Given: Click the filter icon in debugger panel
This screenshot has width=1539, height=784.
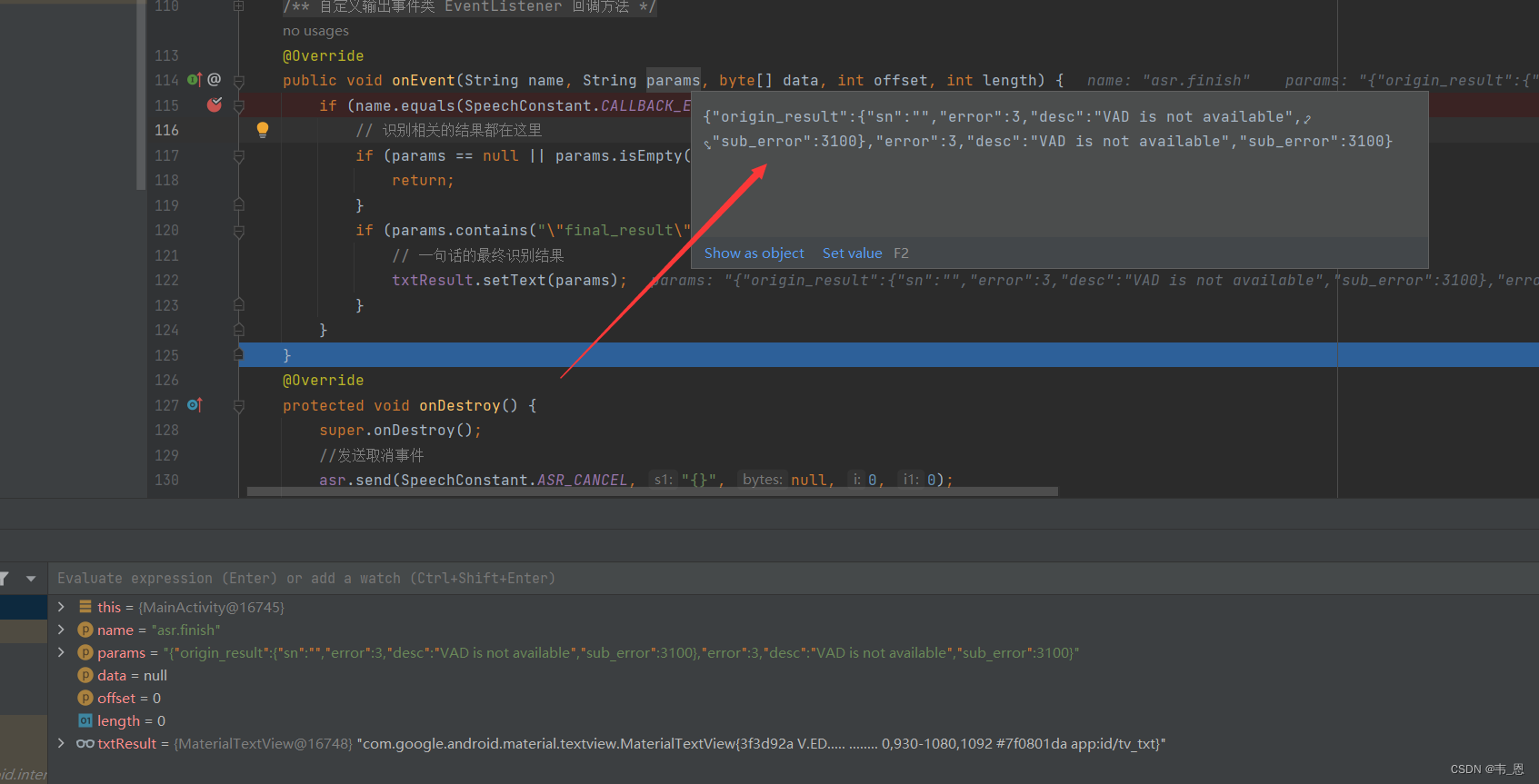Looking at the screenshot, I should point(4,578).
